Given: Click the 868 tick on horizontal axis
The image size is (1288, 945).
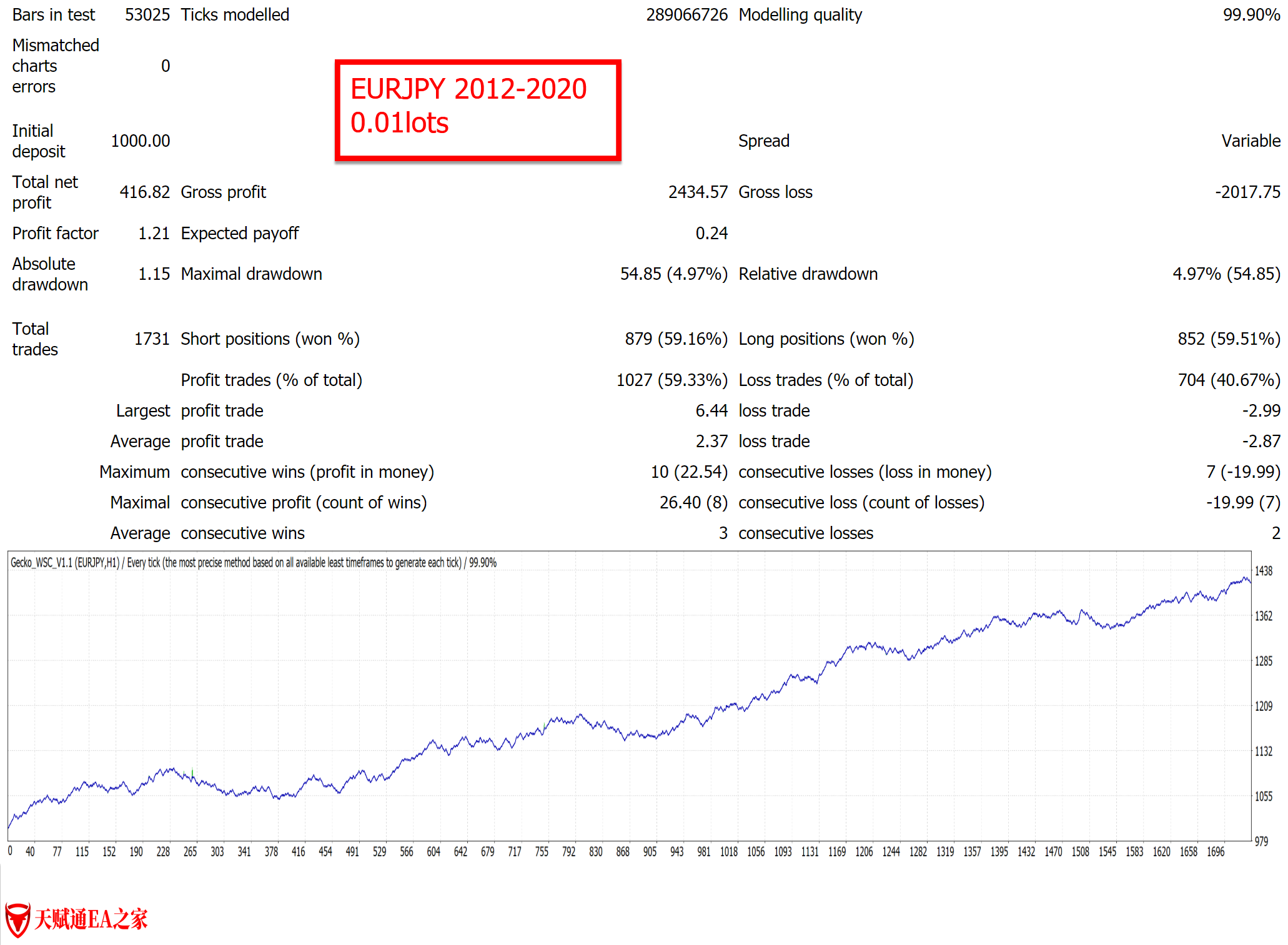Looking at the screenshot, I should click(622, 852).
